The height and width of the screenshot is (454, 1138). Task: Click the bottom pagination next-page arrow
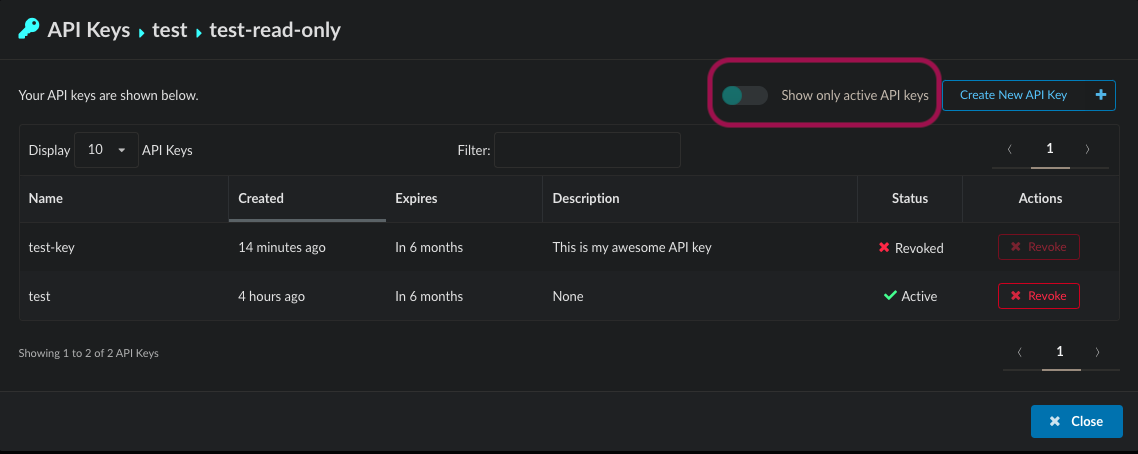[1098, 352]
